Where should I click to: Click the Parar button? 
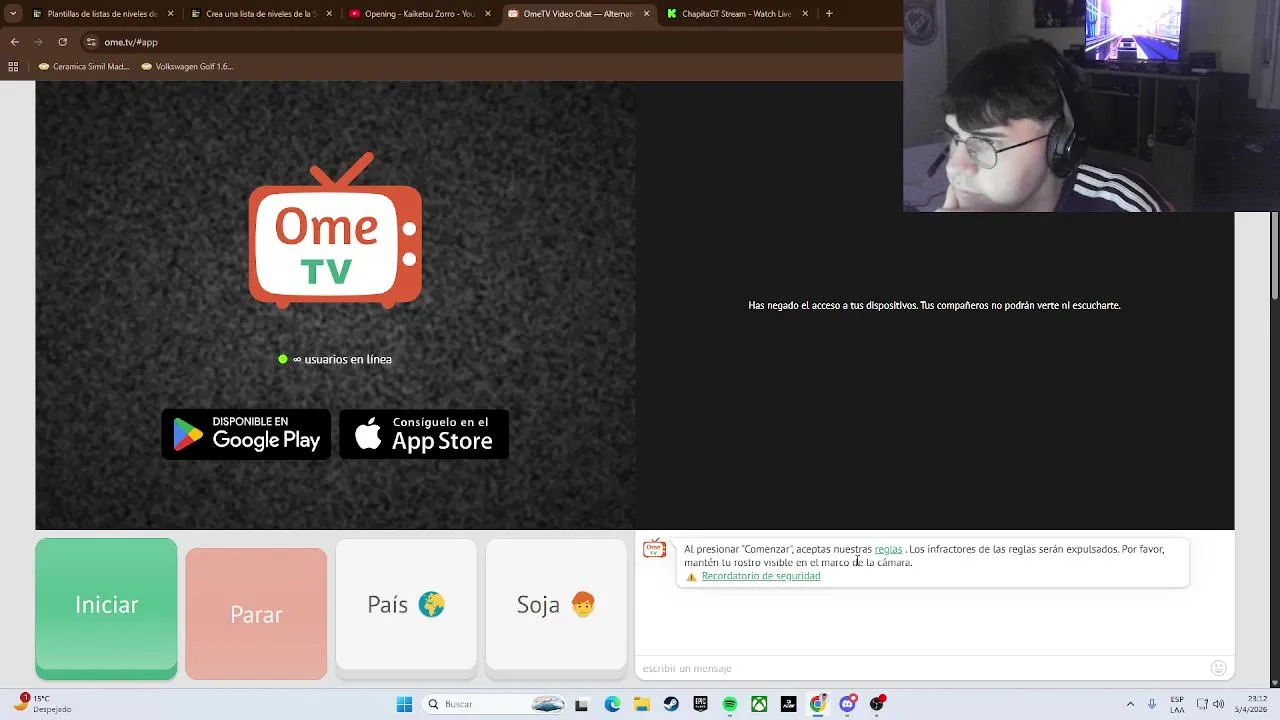coord(256,614)
